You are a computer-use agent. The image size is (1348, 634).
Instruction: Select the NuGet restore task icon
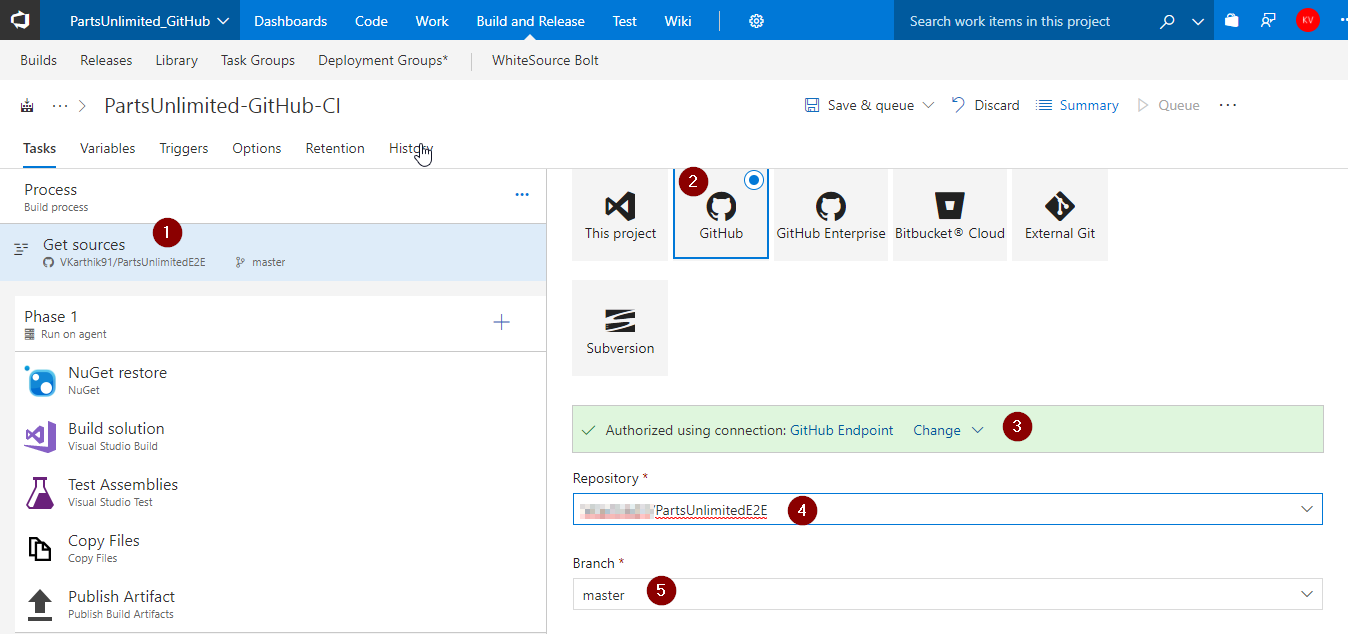(41, 381)
